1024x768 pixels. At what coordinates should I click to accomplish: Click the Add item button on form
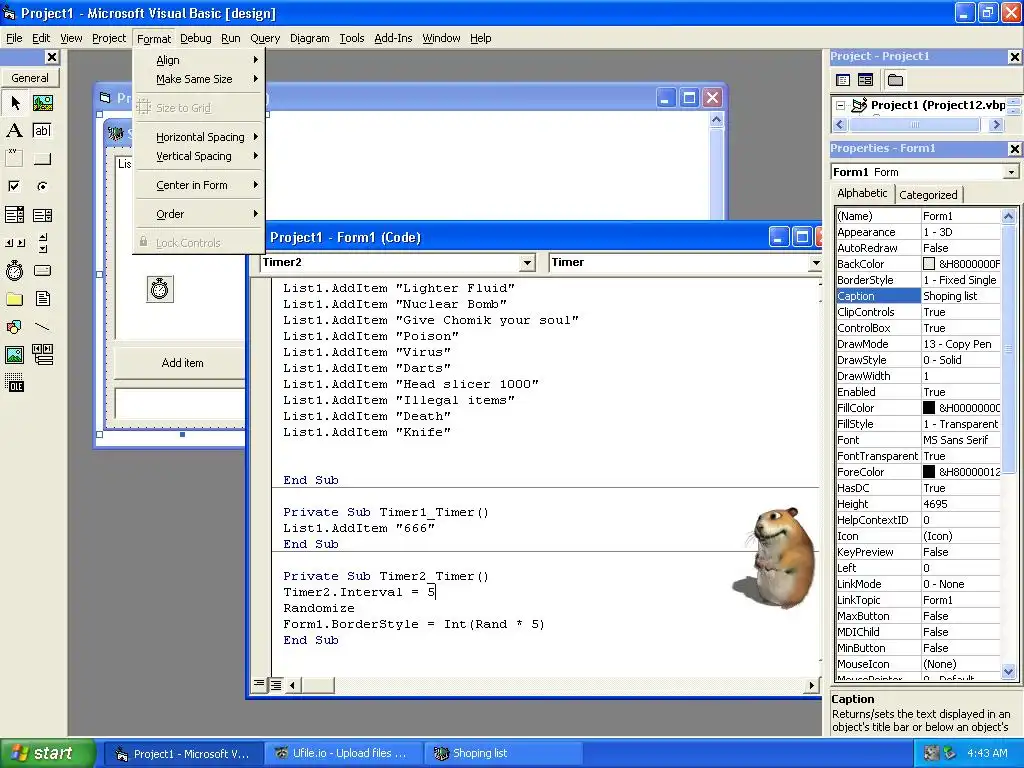tap(182, 363)
